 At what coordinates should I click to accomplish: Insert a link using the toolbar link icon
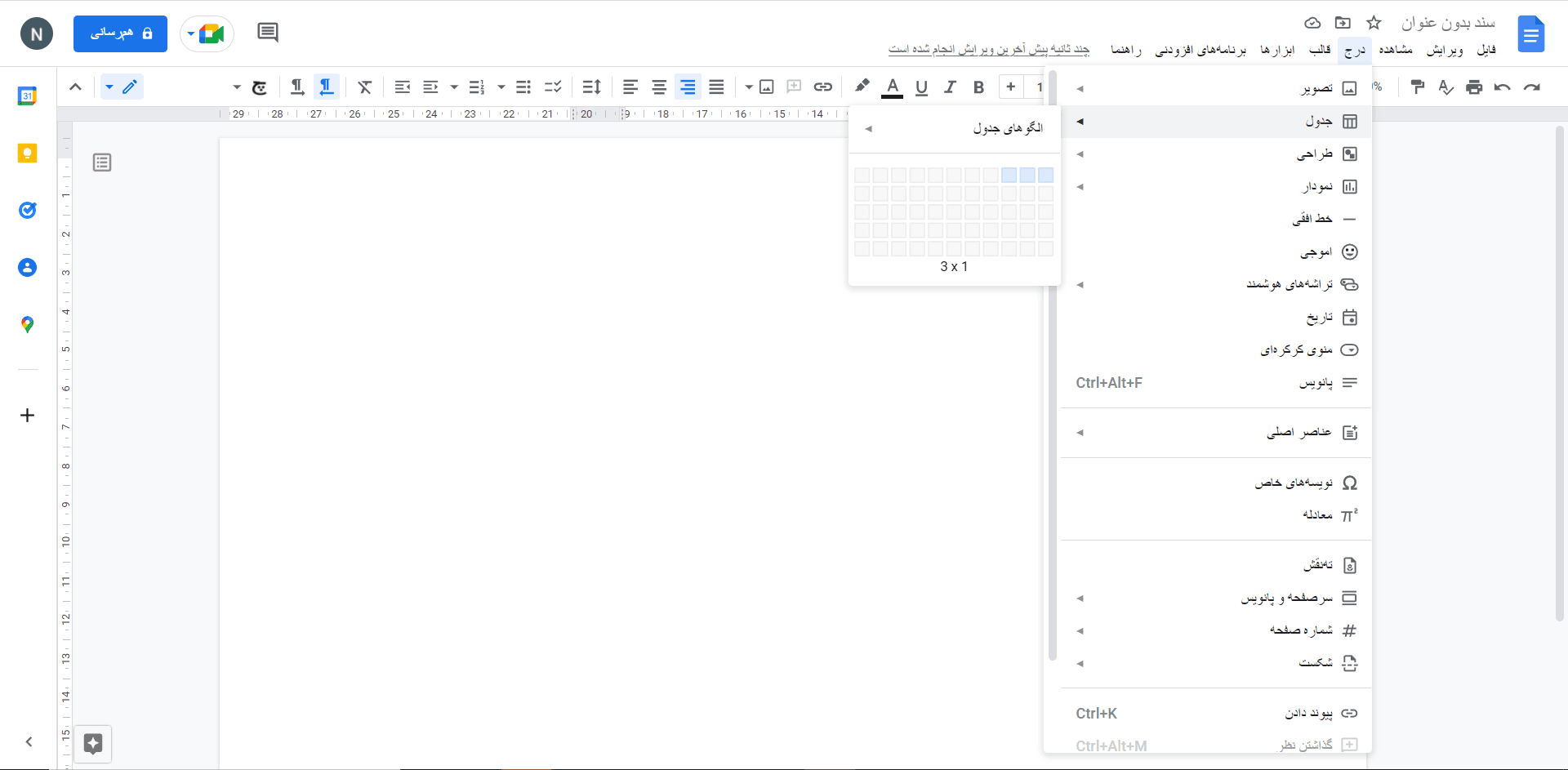point(823,87)
